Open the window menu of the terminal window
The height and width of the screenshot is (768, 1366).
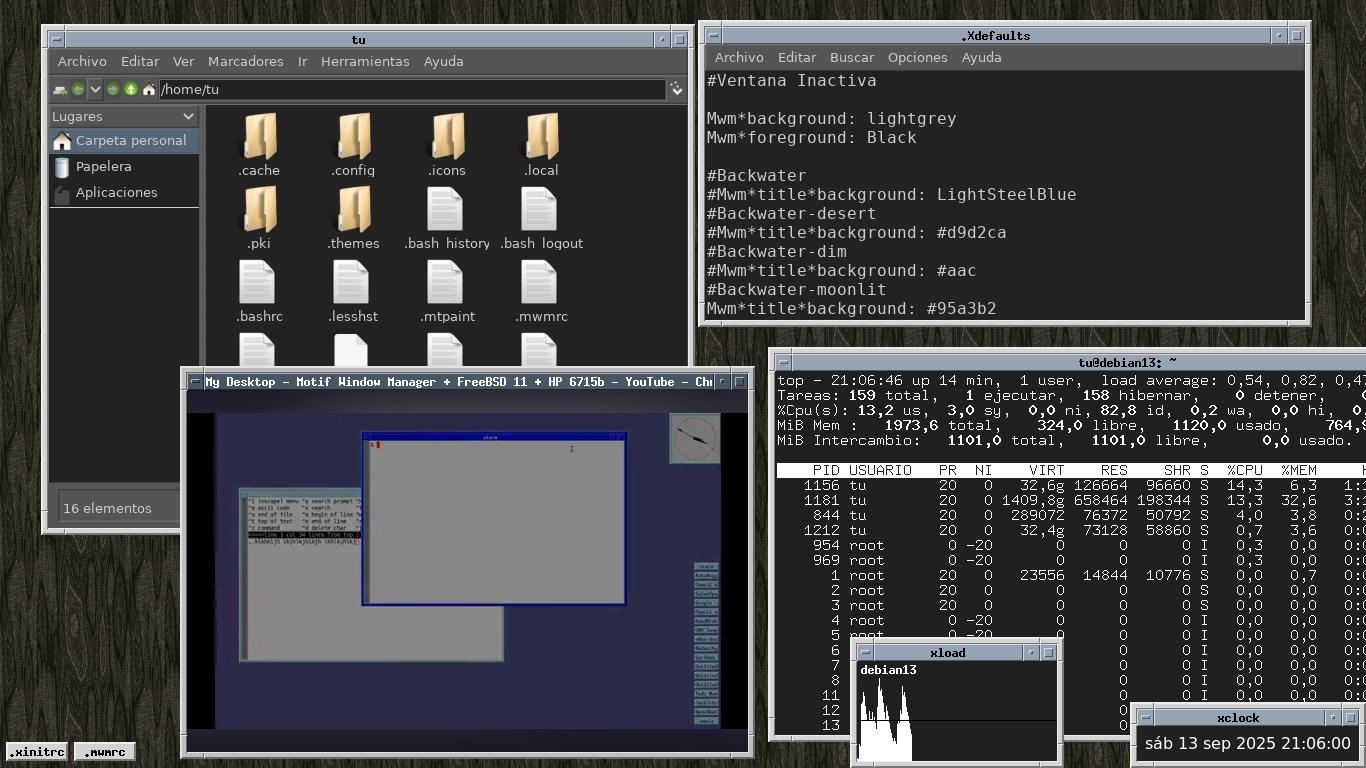784,362
